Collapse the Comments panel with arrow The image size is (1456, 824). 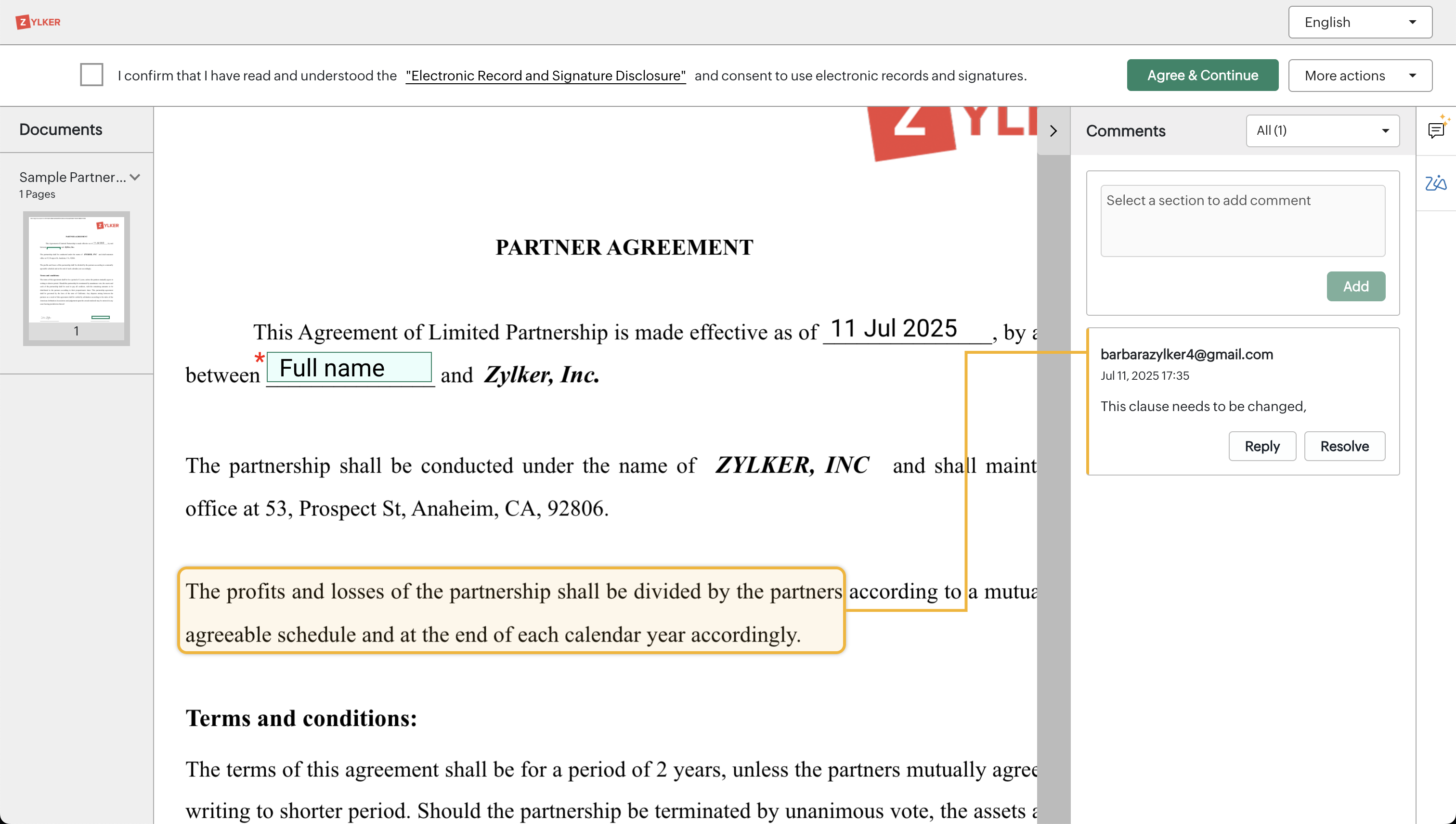point(1053,131)
